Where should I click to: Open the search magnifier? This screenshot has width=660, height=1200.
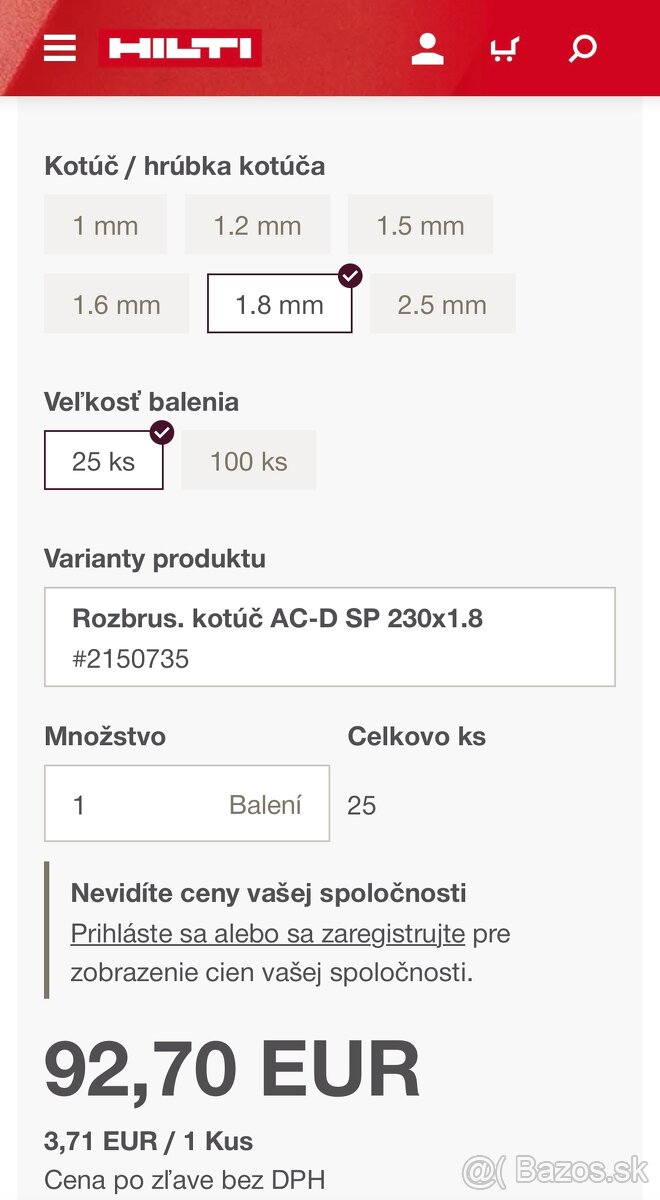tap(582, 48)
